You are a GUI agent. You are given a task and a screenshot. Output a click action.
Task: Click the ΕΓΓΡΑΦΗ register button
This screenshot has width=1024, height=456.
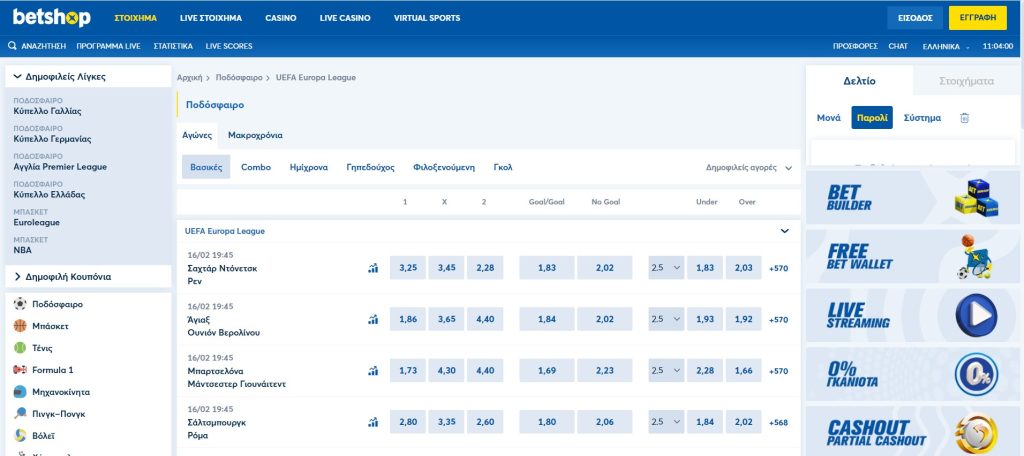pyautogui.click(x=978, y=18)
